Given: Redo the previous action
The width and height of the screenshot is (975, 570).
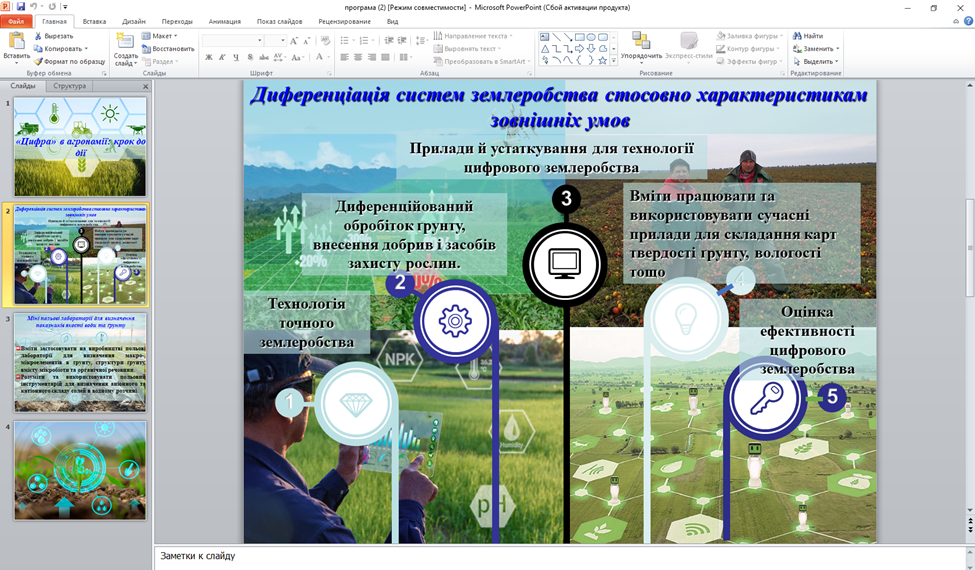Looking at the screenshot, I should [x=52, y=7].
